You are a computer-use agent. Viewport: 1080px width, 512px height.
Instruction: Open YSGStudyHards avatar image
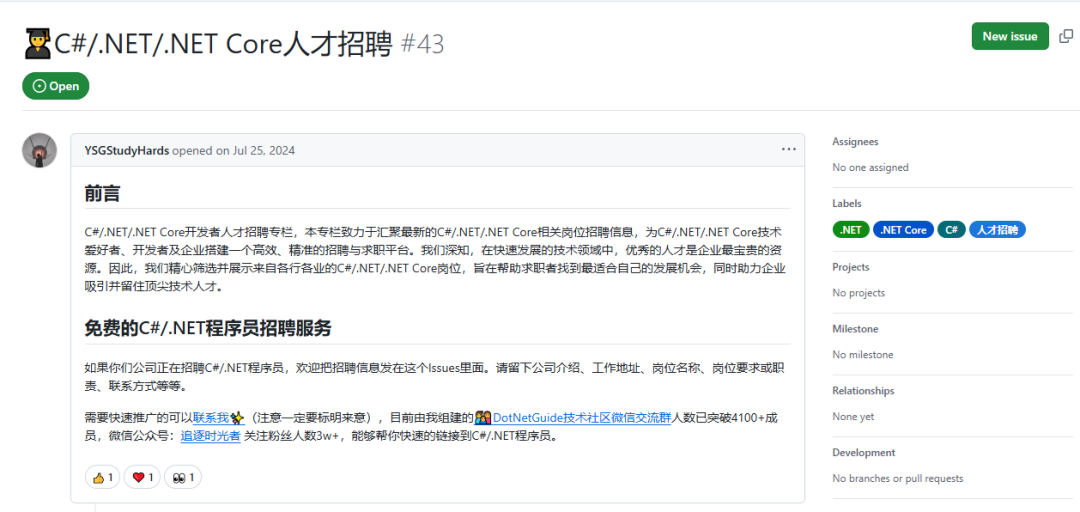40,150
